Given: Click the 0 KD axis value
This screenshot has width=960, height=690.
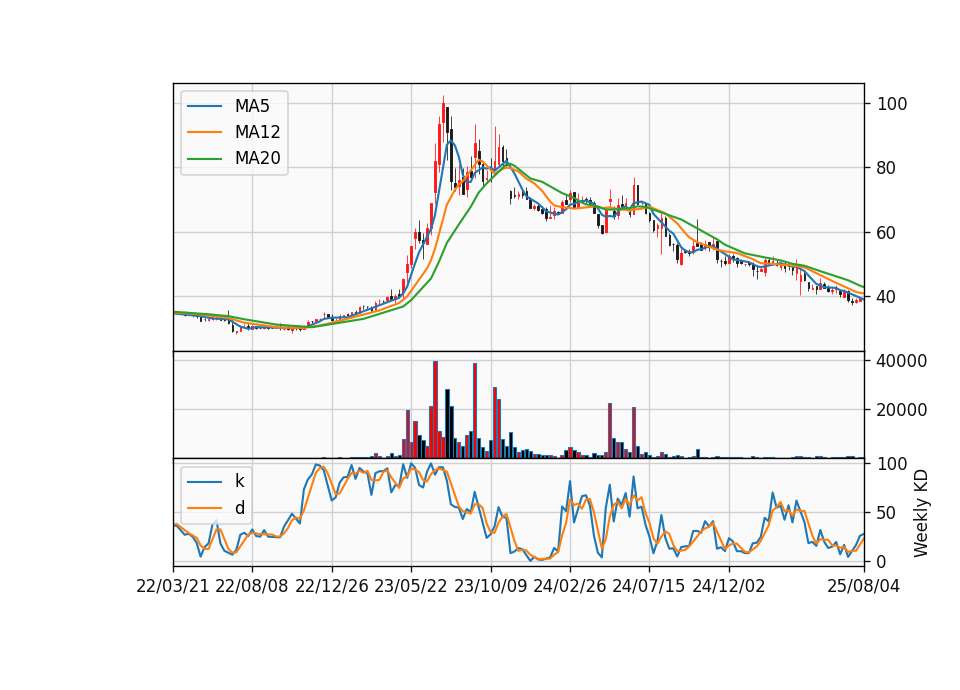Looking at the screenshot, I should 881,561.
